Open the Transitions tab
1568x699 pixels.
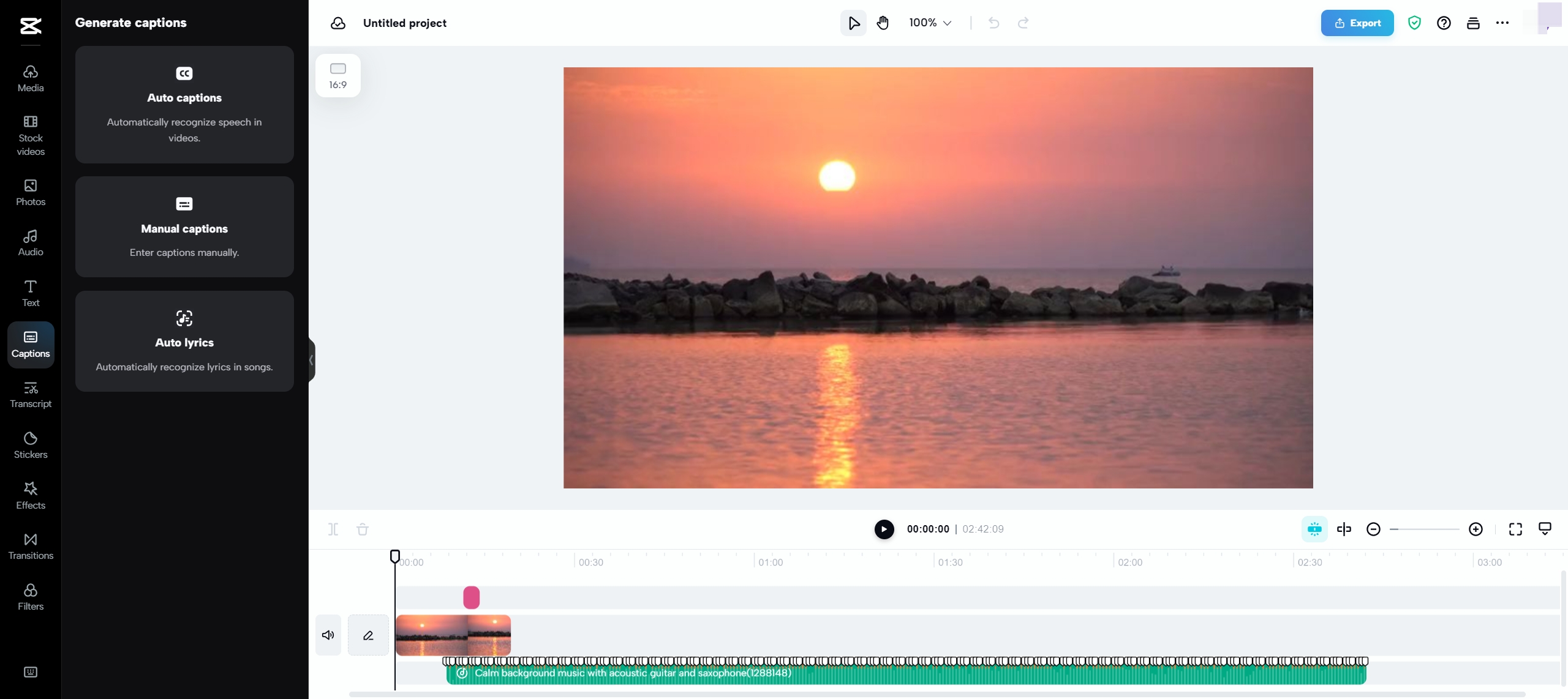(31, 546)
